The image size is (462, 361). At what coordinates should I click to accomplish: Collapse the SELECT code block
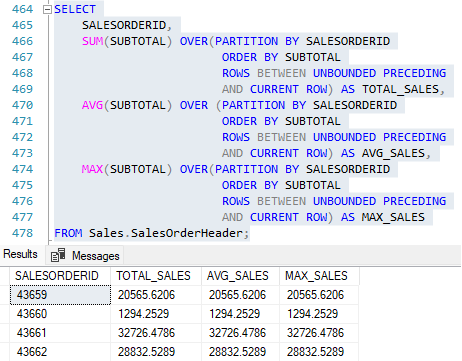[47, 10]
